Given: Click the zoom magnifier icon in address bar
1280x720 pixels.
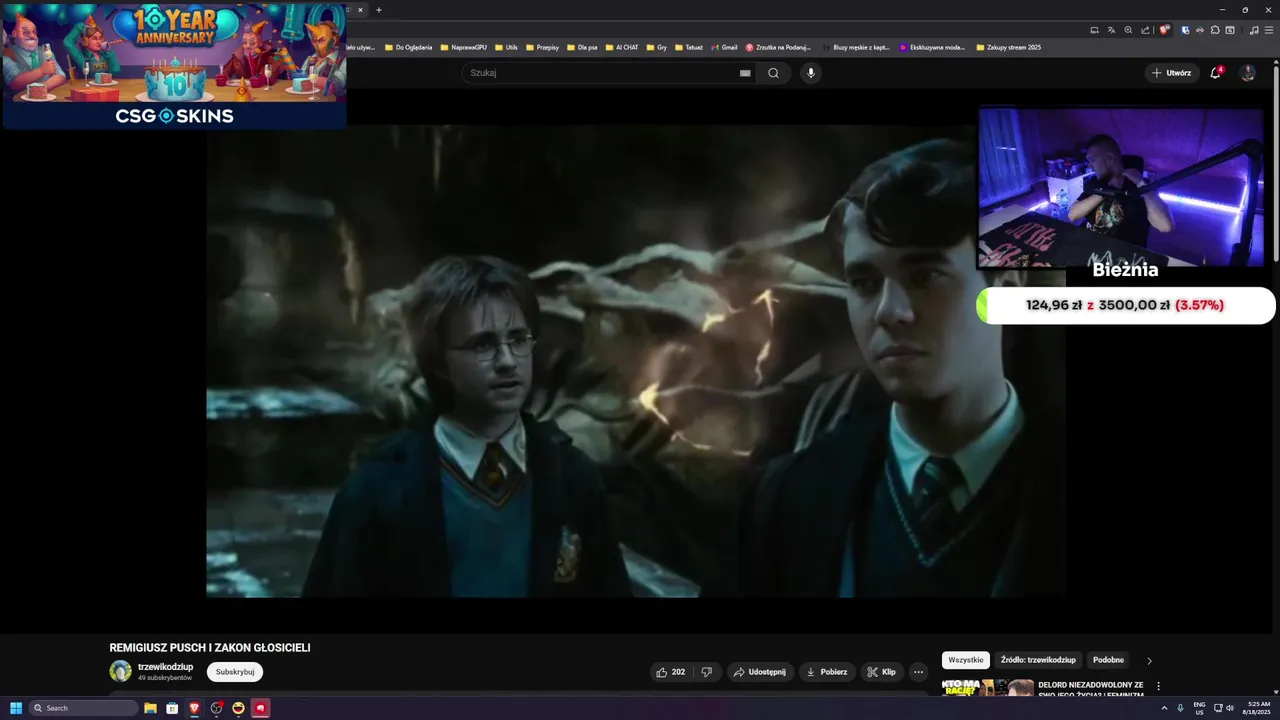Looking at the screenshot, I should coord(1128,30).
